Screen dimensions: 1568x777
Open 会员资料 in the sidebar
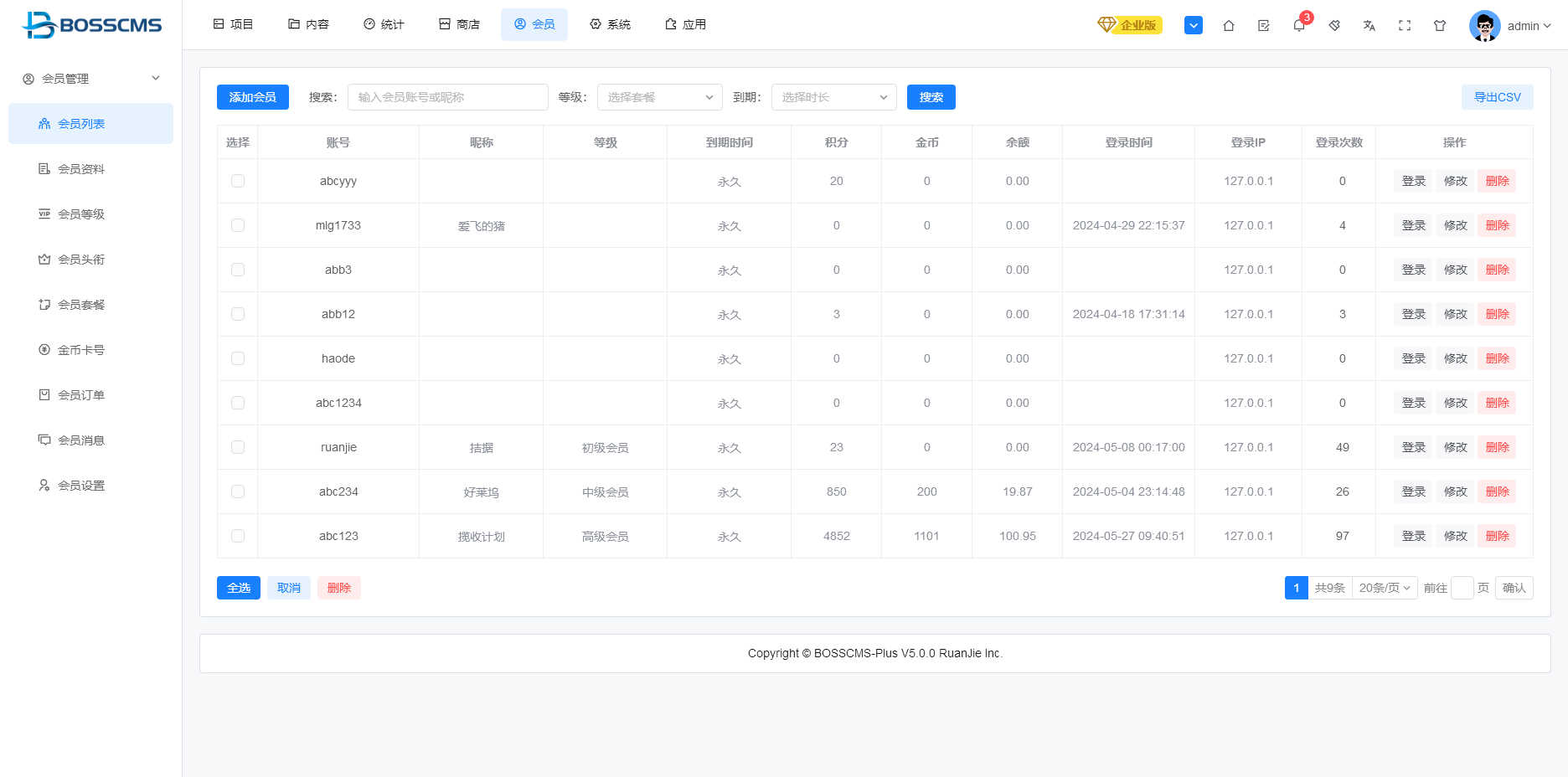click(x=90, y=168)
